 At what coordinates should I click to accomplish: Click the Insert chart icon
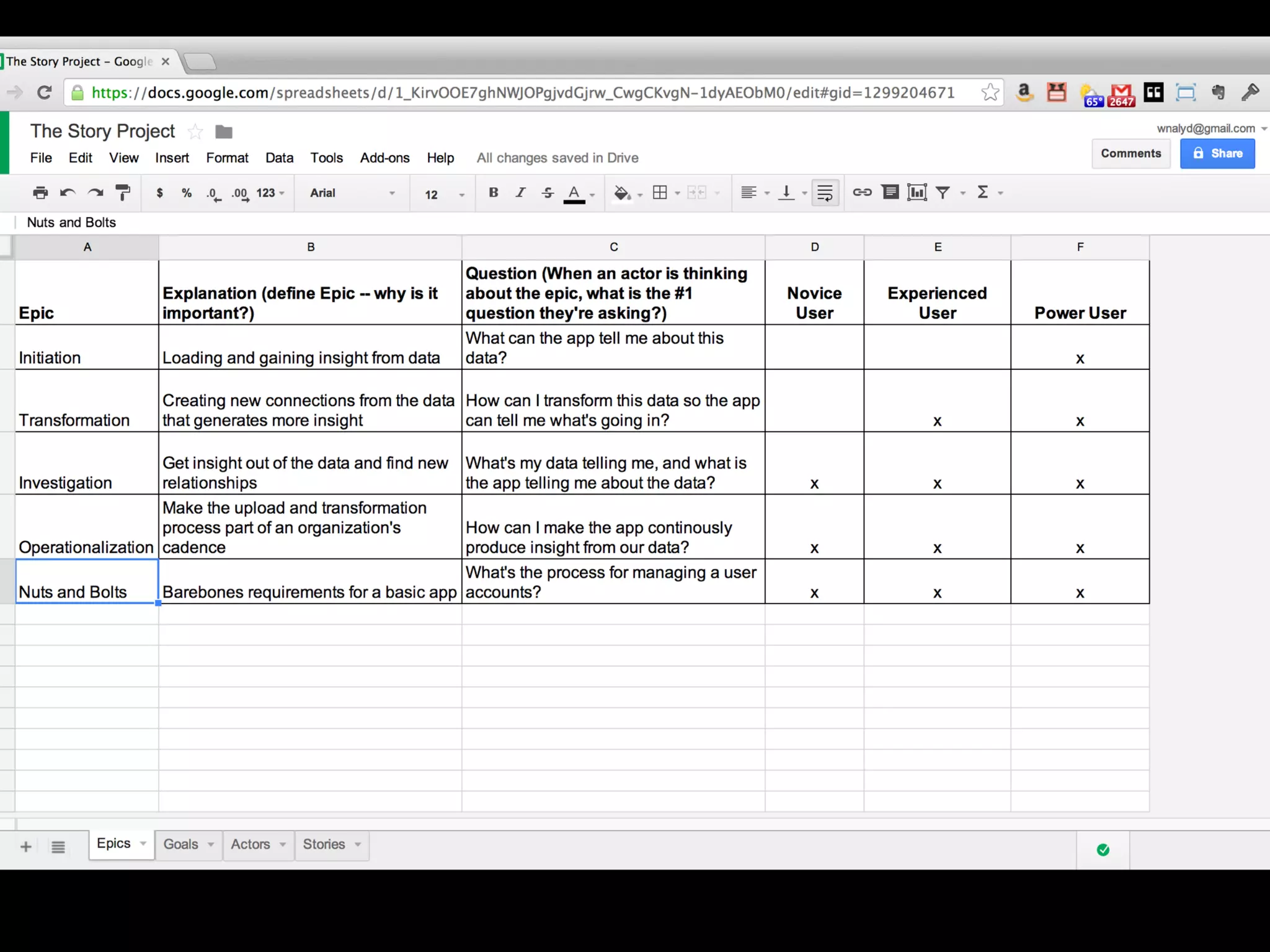[x=917, y=193]
